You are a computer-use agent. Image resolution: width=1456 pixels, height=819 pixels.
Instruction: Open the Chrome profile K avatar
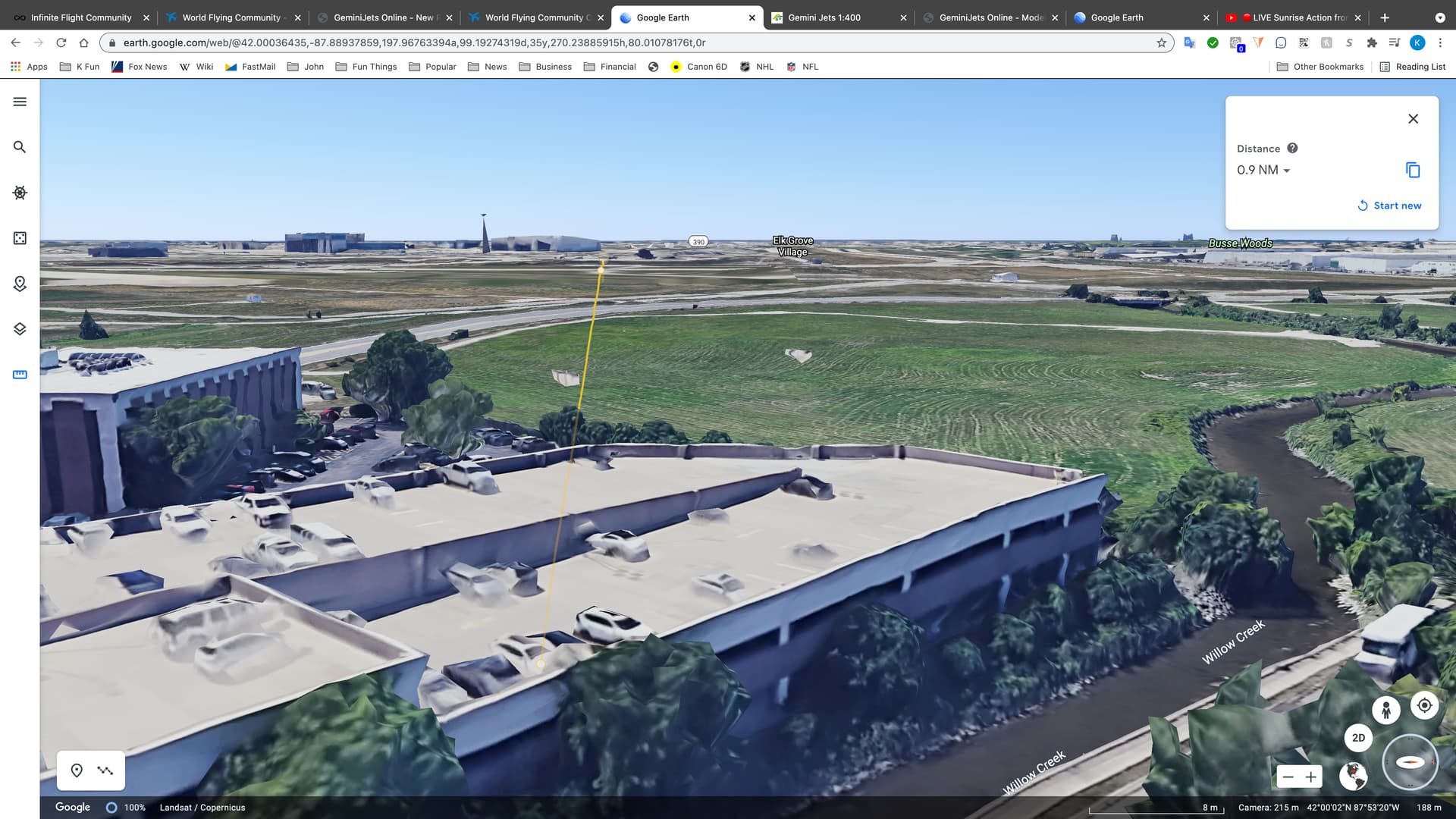pyautogui.click(x=1417, y=42)
